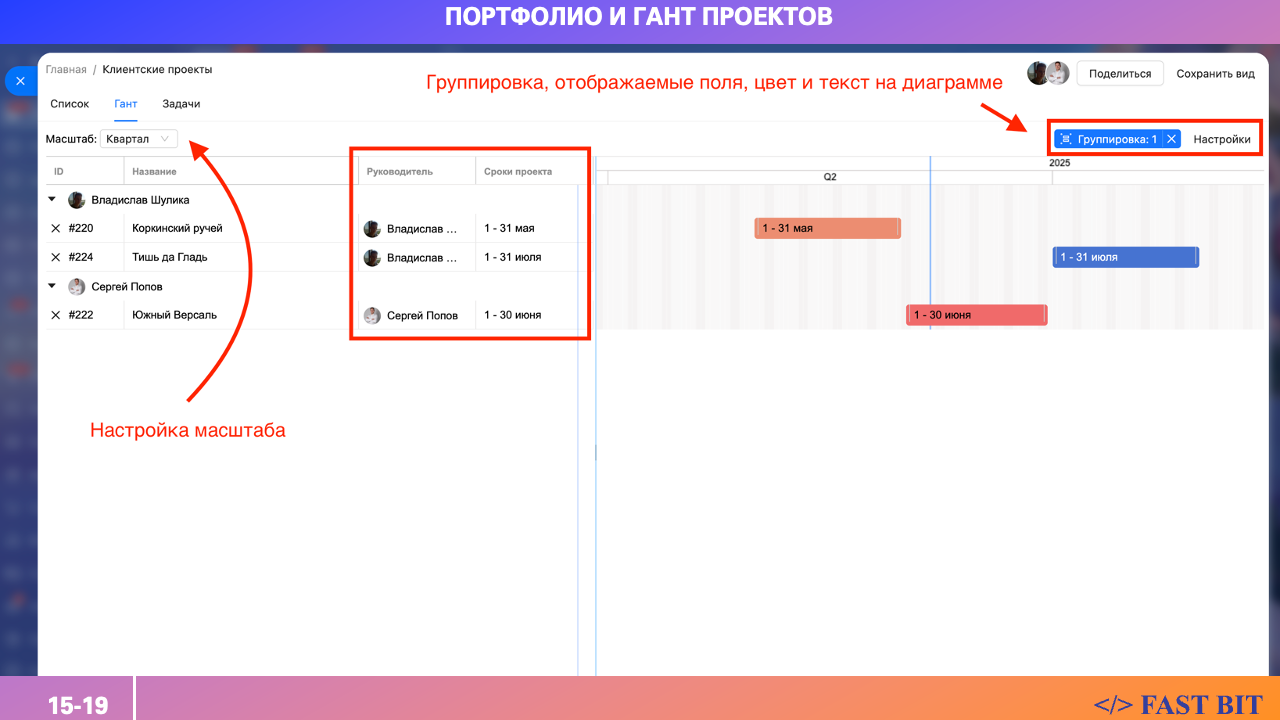
Task: Click the X icon on row #222
Action: click(56, 315)
